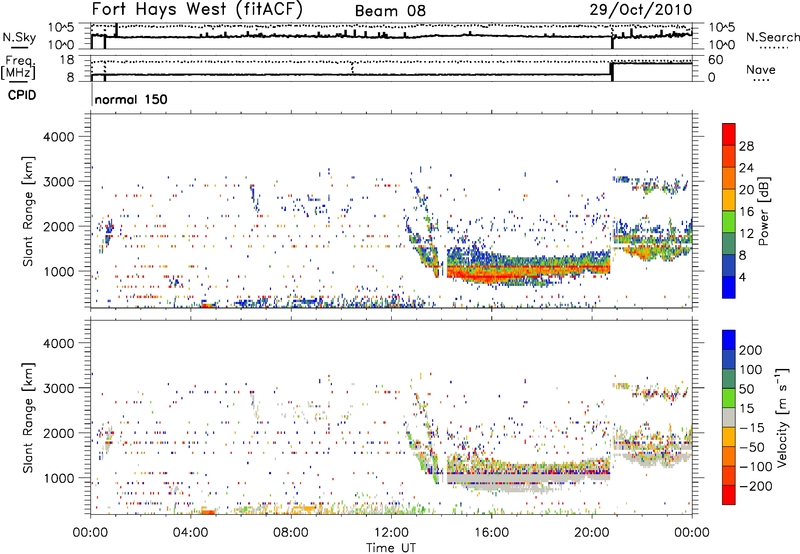The image size is (800, 554).
Task: Click the '2000' tick on the velocity panel
Action: click(58, 433)
